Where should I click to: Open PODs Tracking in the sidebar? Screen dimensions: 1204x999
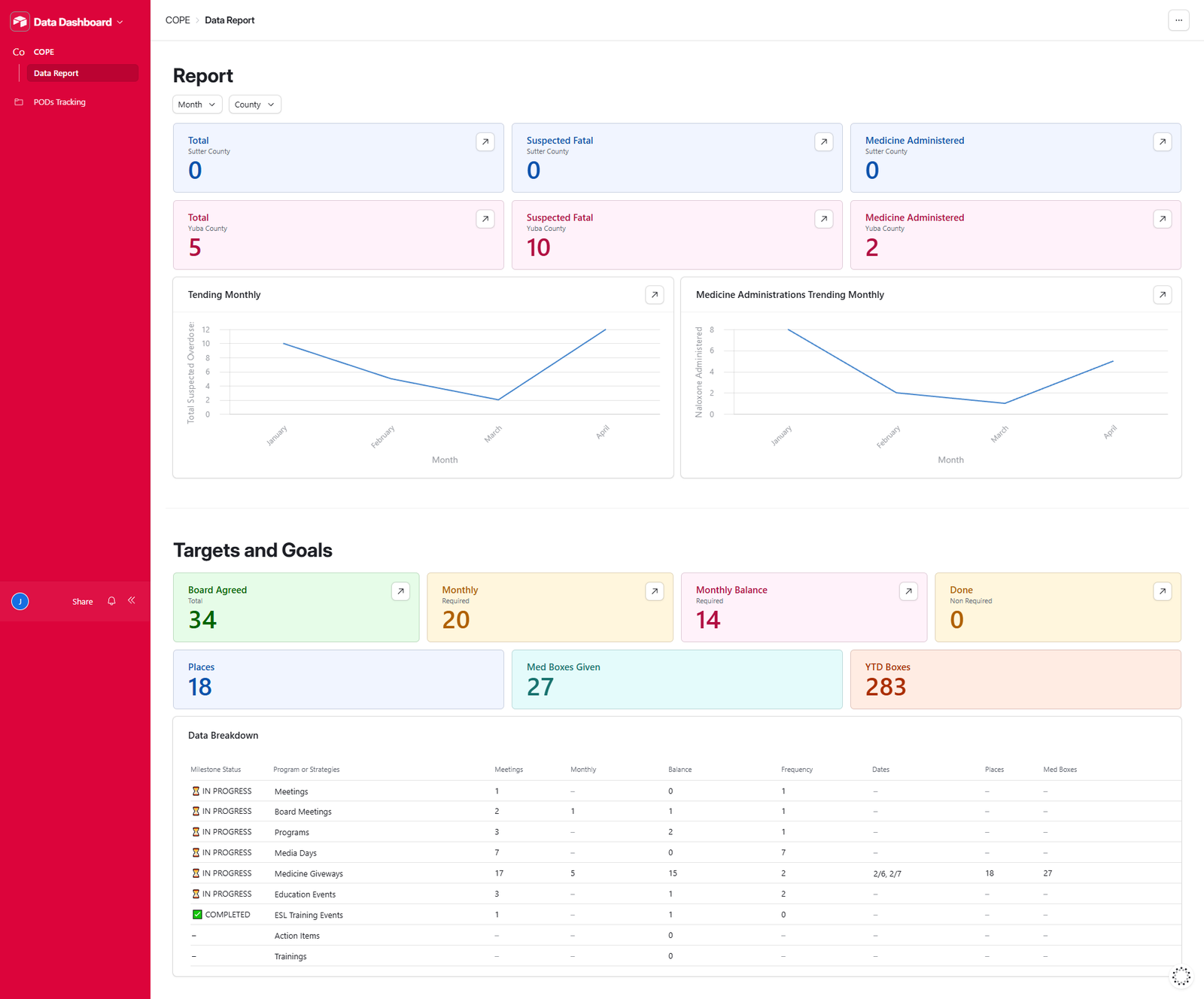59,102
